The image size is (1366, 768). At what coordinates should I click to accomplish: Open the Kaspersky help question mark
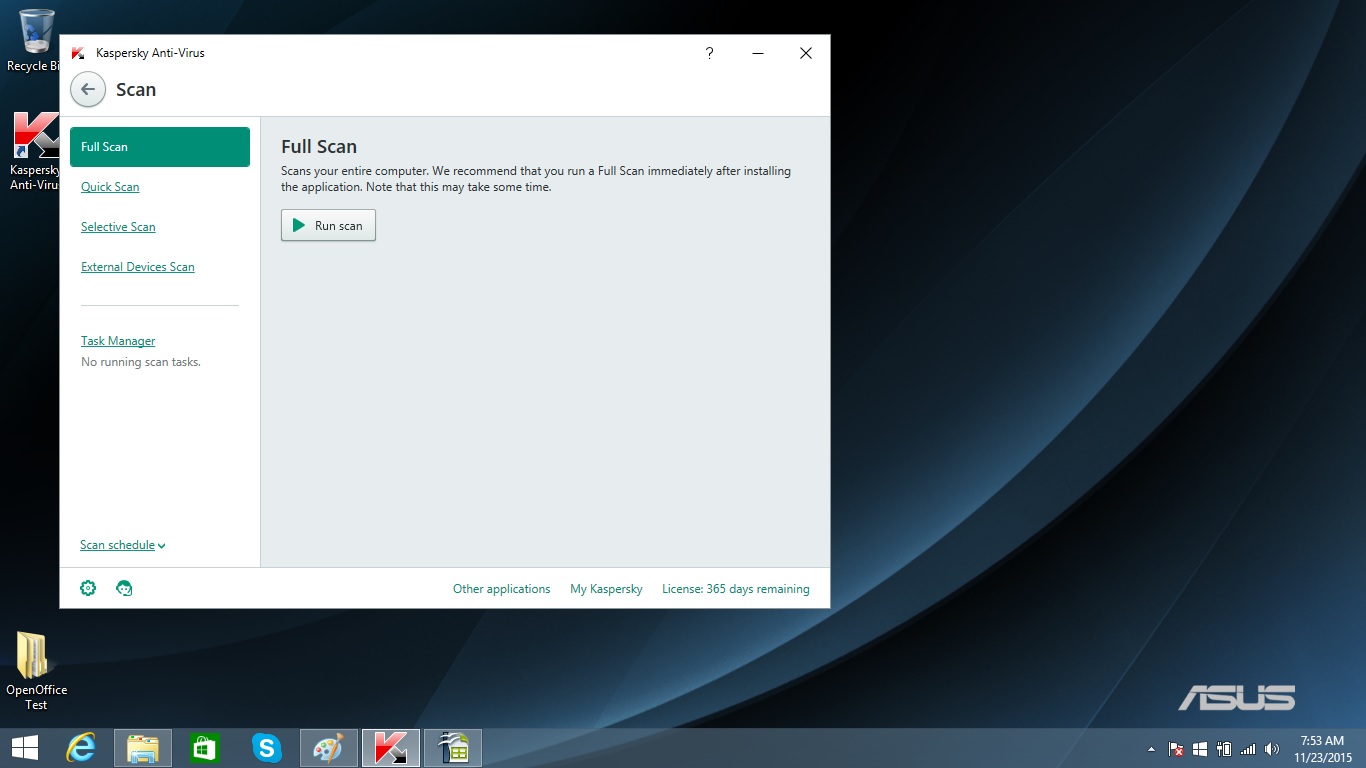click(709, 53)
